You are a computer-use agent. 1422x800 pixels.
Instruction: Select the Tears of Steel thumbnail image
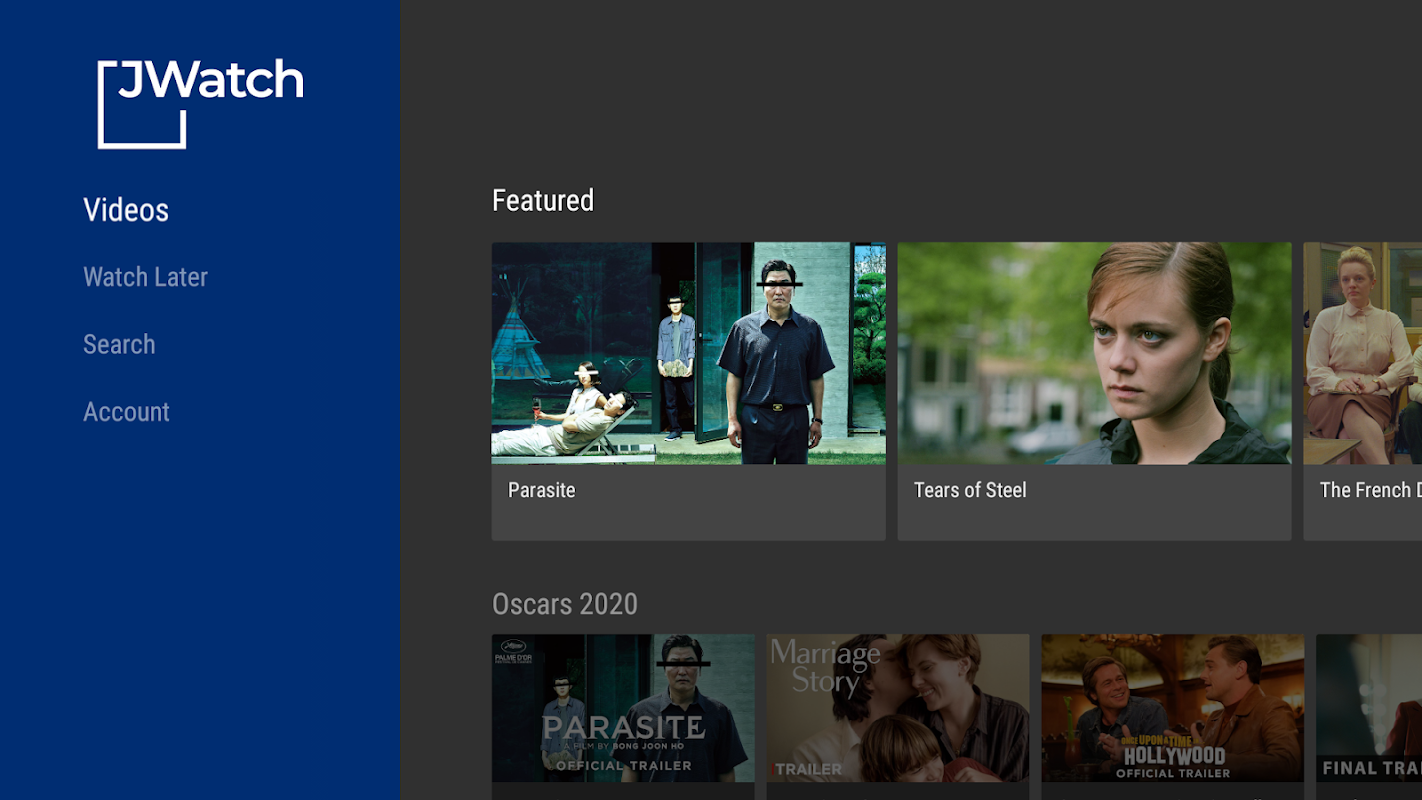point(1094,353)
